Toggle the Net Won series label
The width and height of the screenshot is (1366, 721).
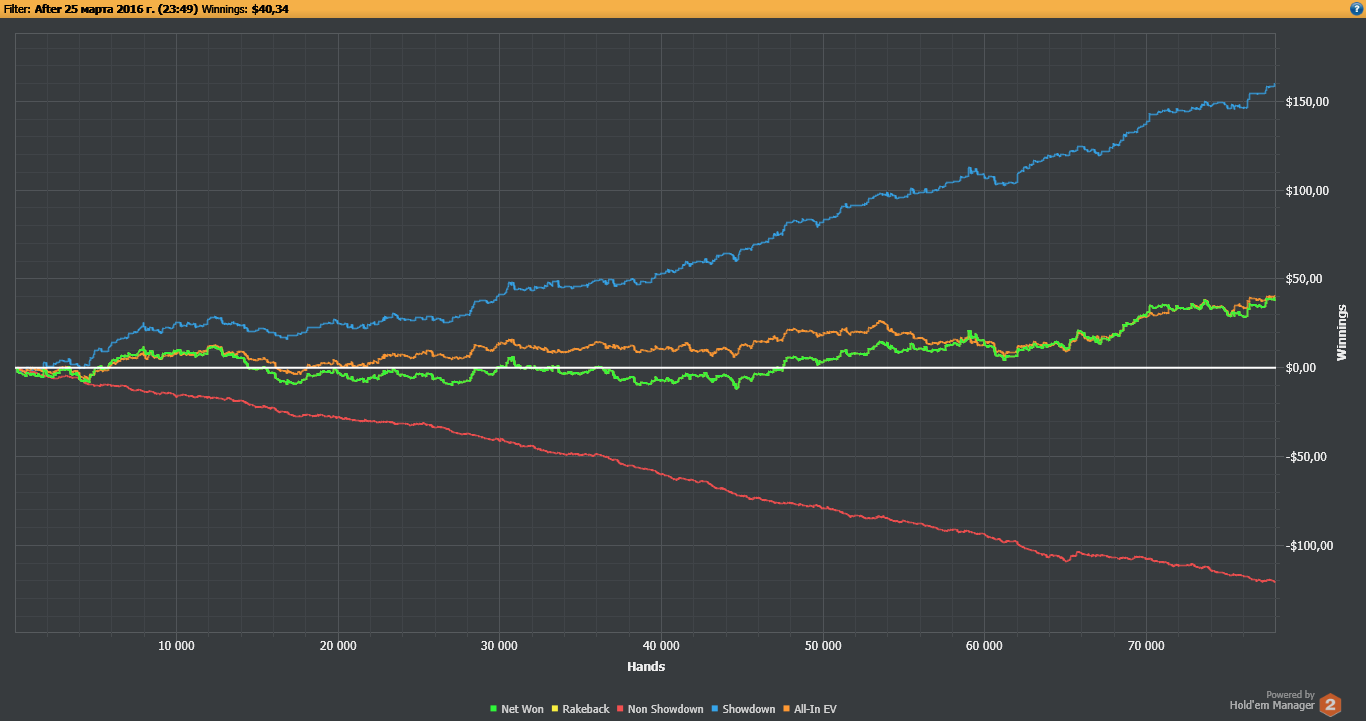pyautogui.click(x=522, y=709)
